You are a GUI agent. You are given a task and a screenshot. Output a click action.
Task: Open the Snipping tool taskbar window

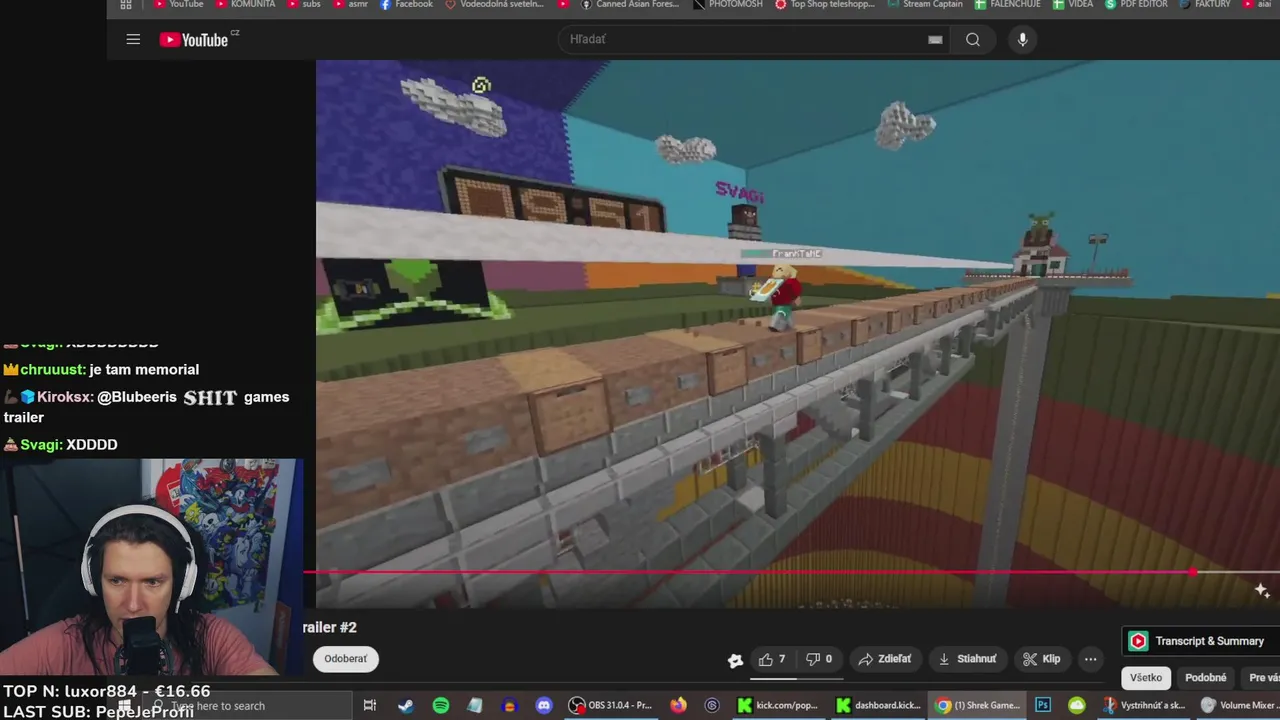[x=1144, y=705]
